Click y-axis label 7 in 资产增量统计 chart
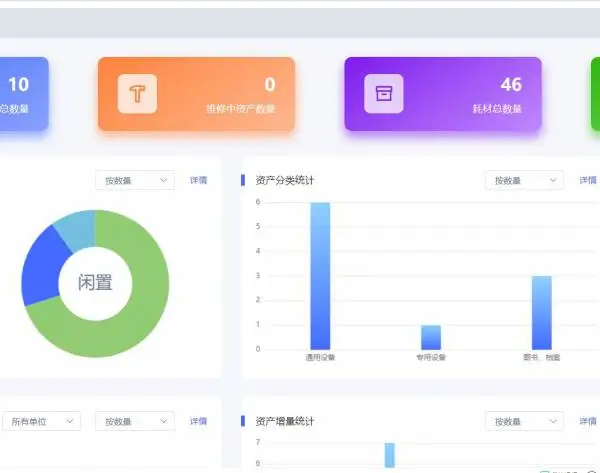This screenshot has height=473, width=600. [258, 442]
